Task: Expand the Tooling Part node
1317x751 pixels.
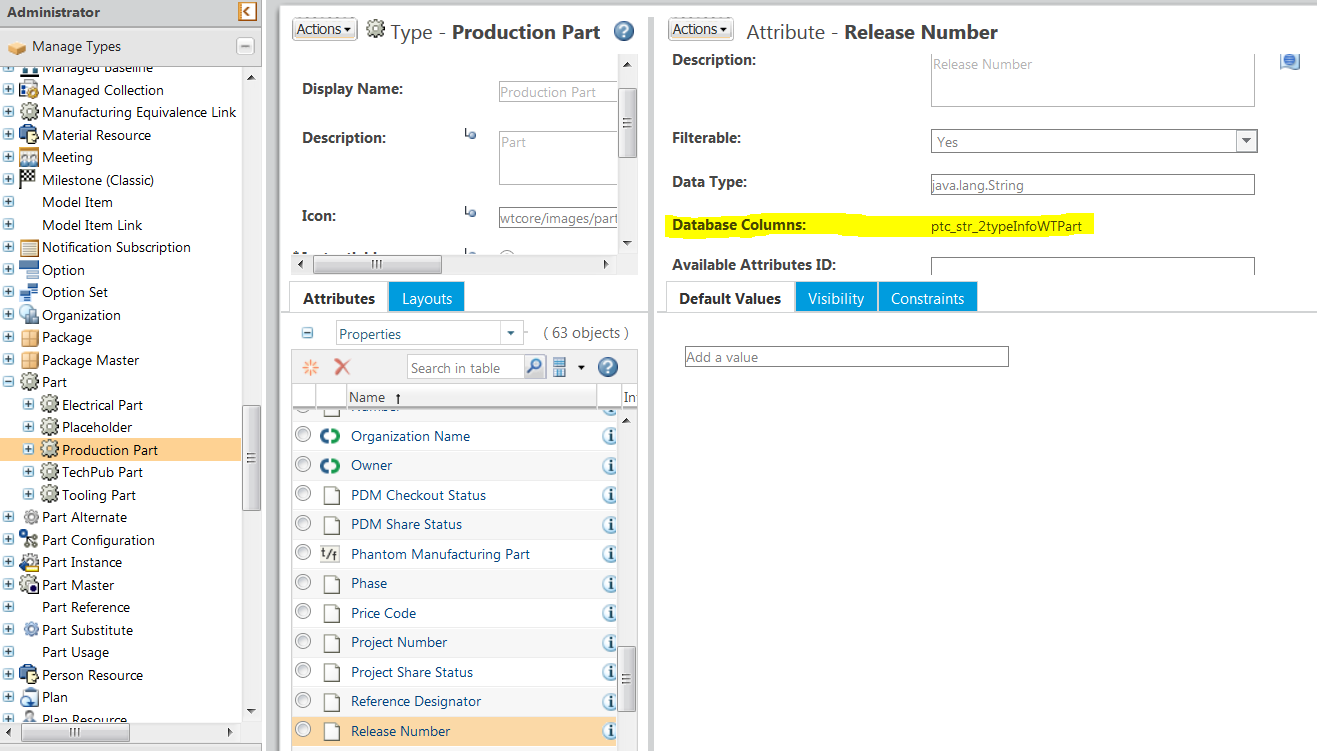Action: coord(28,495)
